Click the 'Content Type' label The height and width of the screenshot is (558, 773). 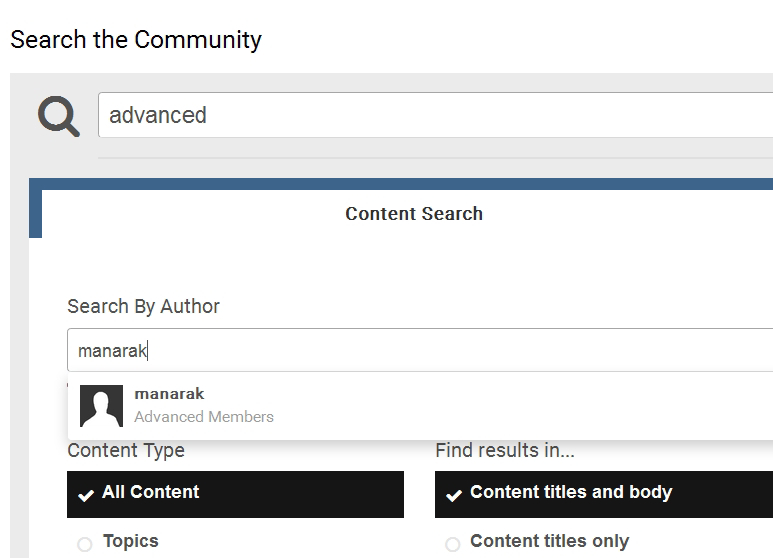(126, 451)
